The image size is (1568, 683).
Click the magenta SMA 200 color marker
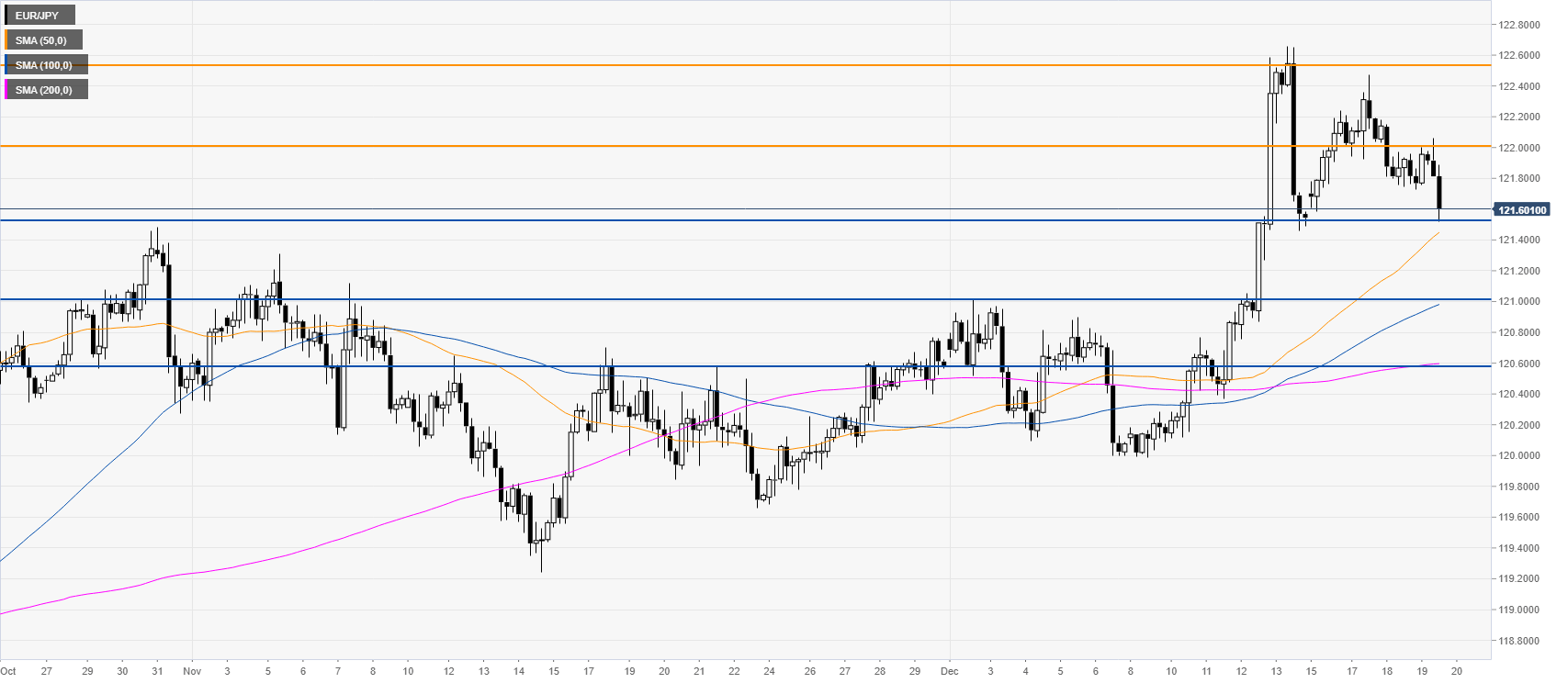[x=6, y=90]
